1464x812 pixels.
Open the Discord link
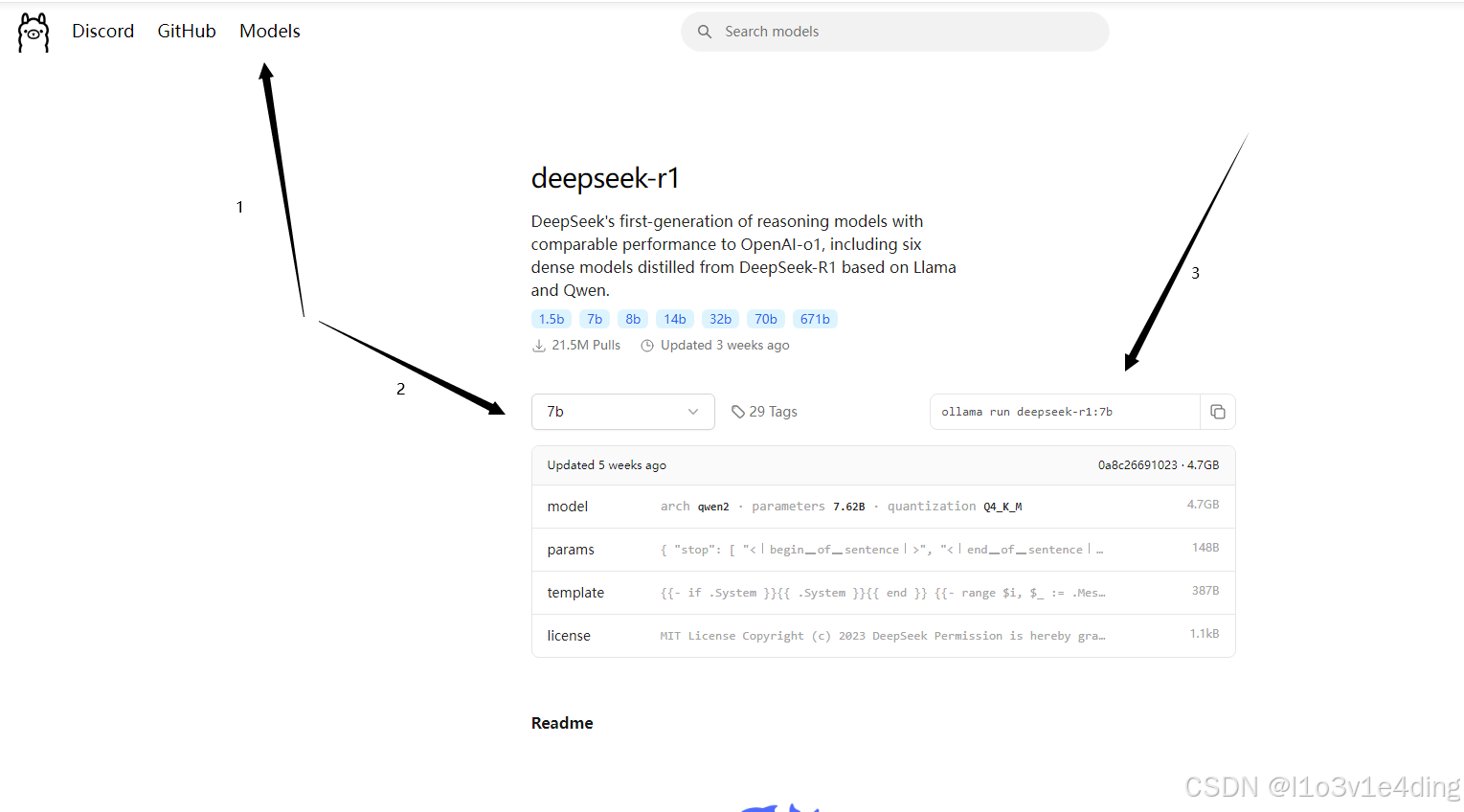103,31
